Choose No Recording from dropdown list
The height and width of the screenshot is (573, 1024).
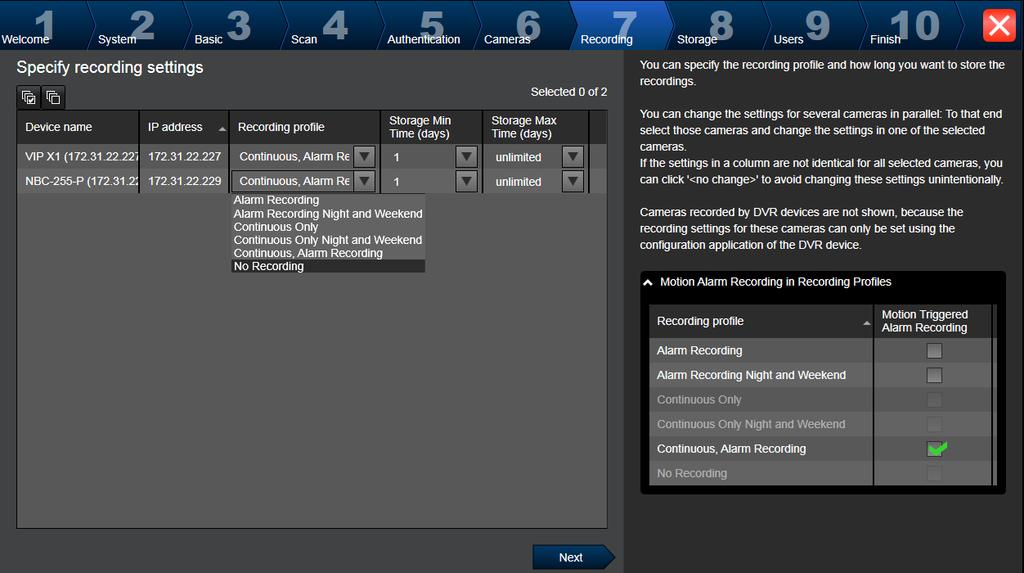pyautogui.click(x=328, y=266)
